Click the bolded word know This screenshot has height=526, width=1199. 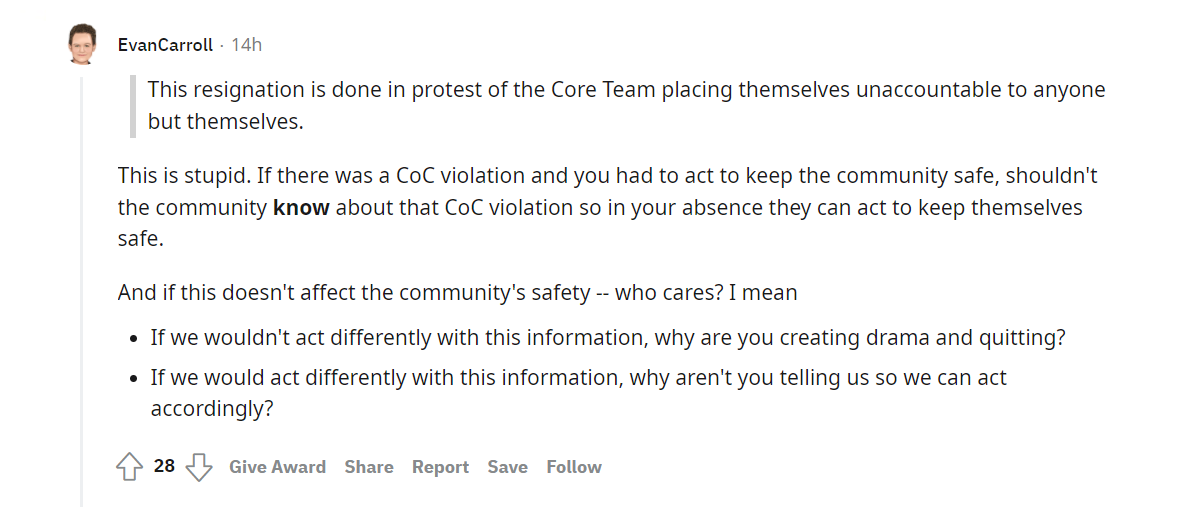coord(301,208)
